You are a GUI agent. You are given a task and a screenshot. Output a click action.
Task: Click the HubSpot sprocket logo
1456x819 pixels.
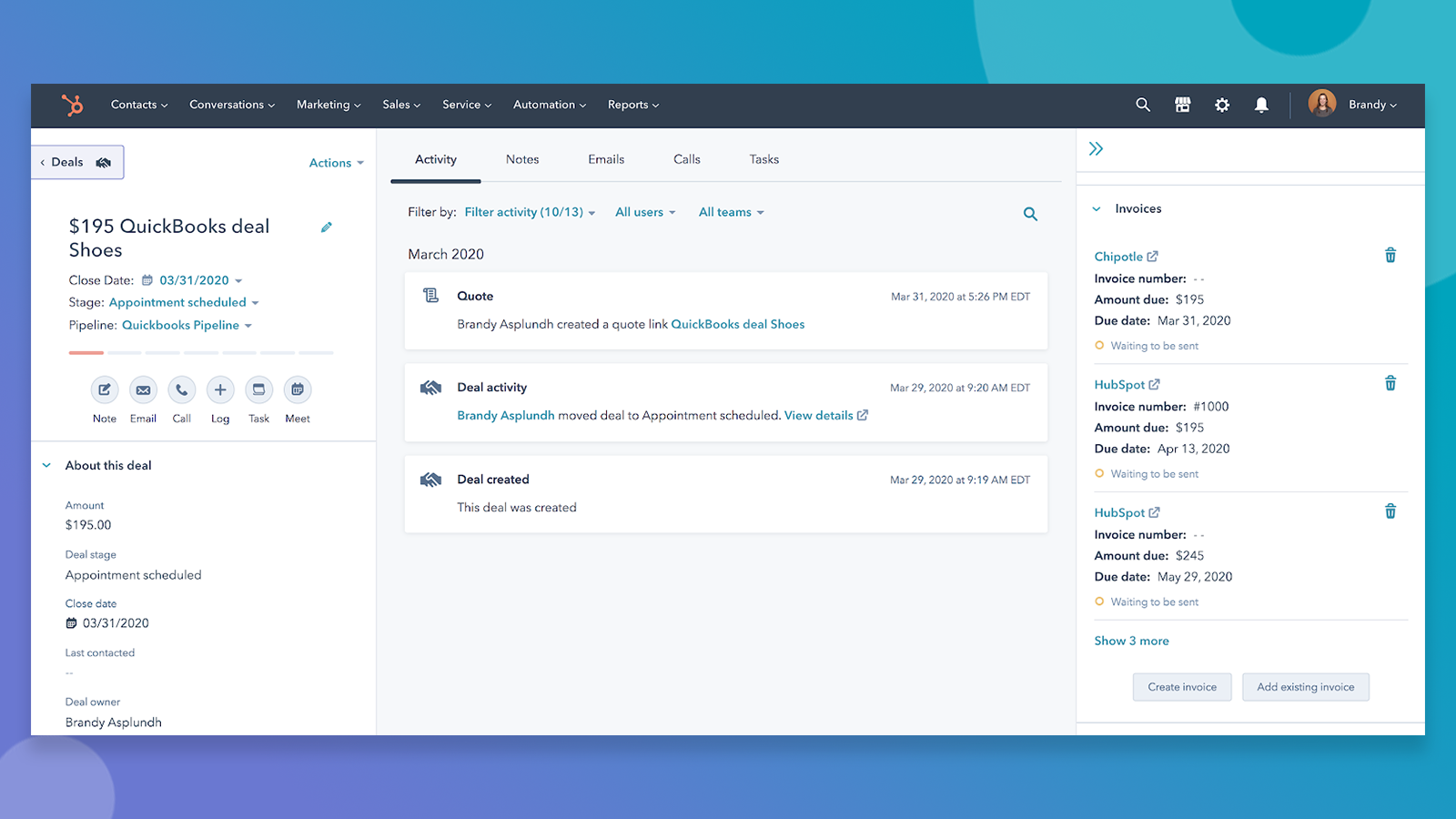point(73,105)
